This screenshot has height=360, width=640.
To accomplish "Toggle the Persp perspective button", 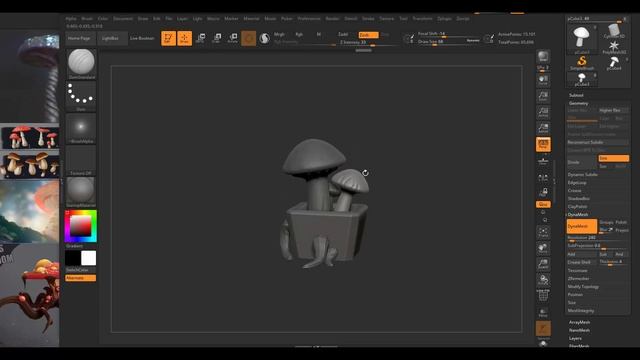I will pyautogui.click(x=543, y=144).
